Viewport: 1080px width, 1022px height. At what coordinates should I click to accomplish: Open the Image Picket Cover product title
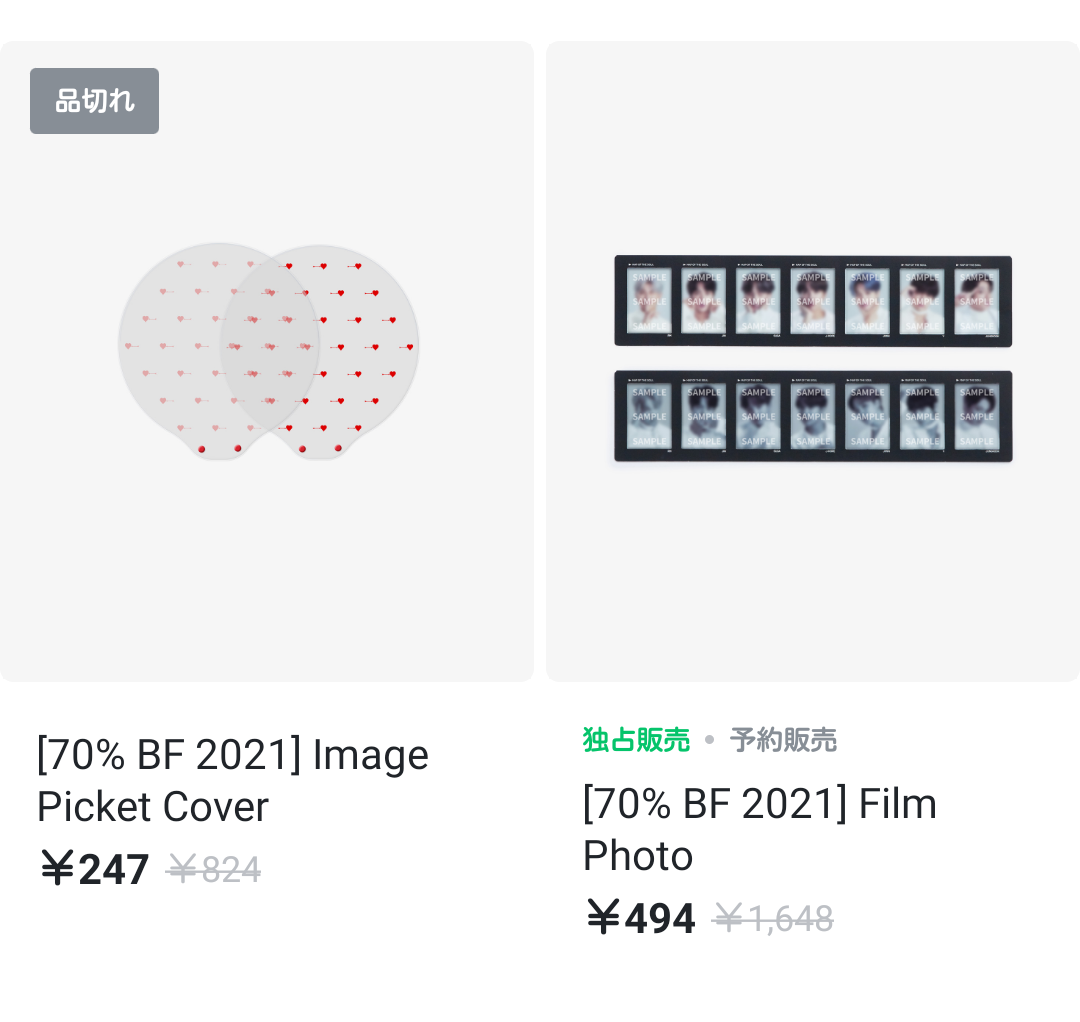(232, 781)
